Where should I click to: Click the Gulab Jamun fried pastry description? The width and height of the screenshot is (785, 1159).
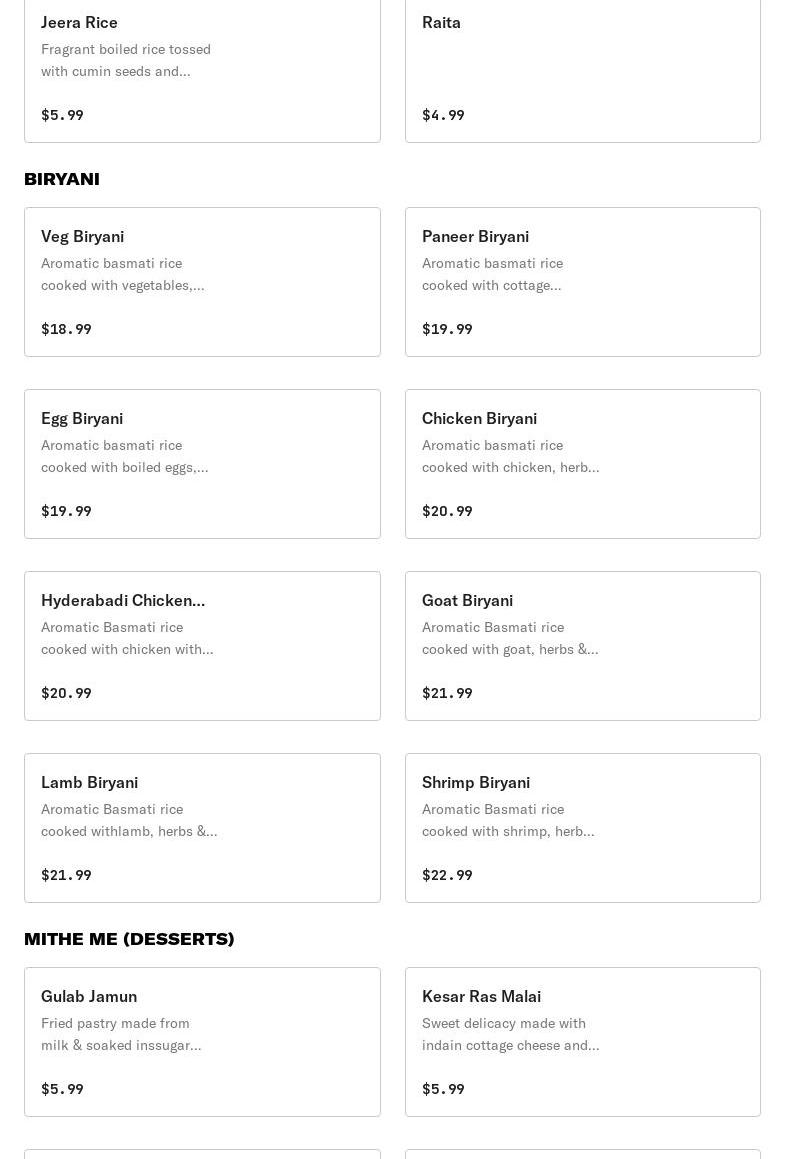pos(121,1034)
